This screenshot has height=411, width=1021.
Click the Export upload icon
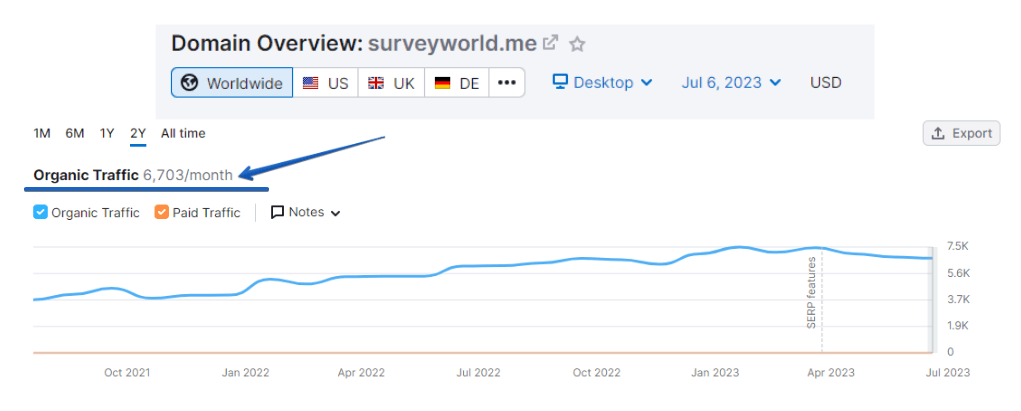tap(938, 134)
